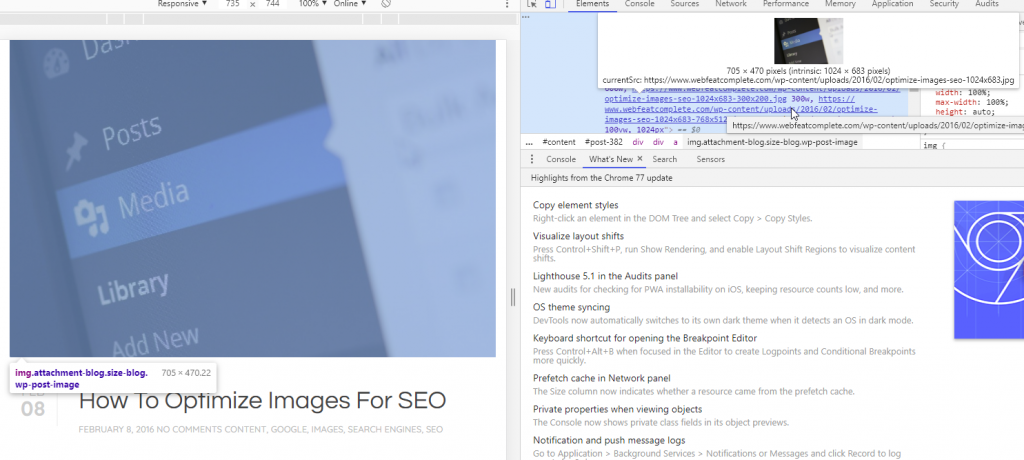Open the Security tab

[944, 4]
